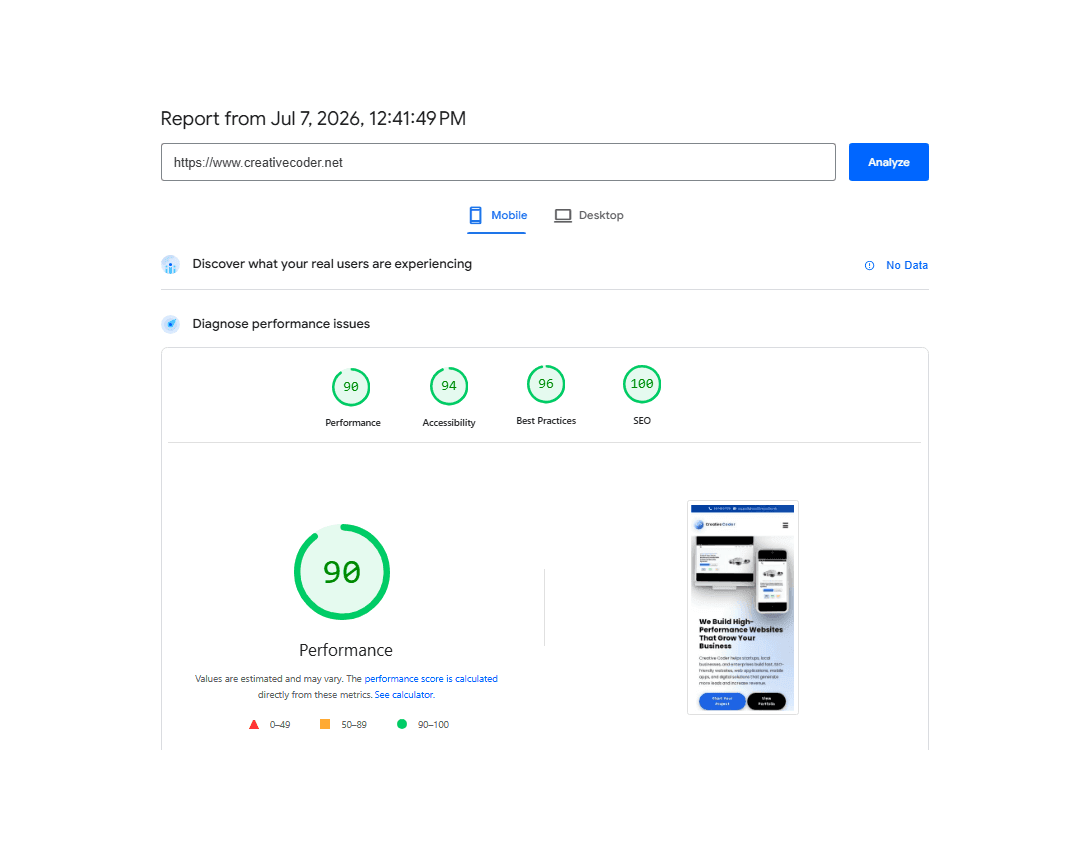Click the SEO label
Viewport: 1076px width, 866px height.
tap(642, 421)
